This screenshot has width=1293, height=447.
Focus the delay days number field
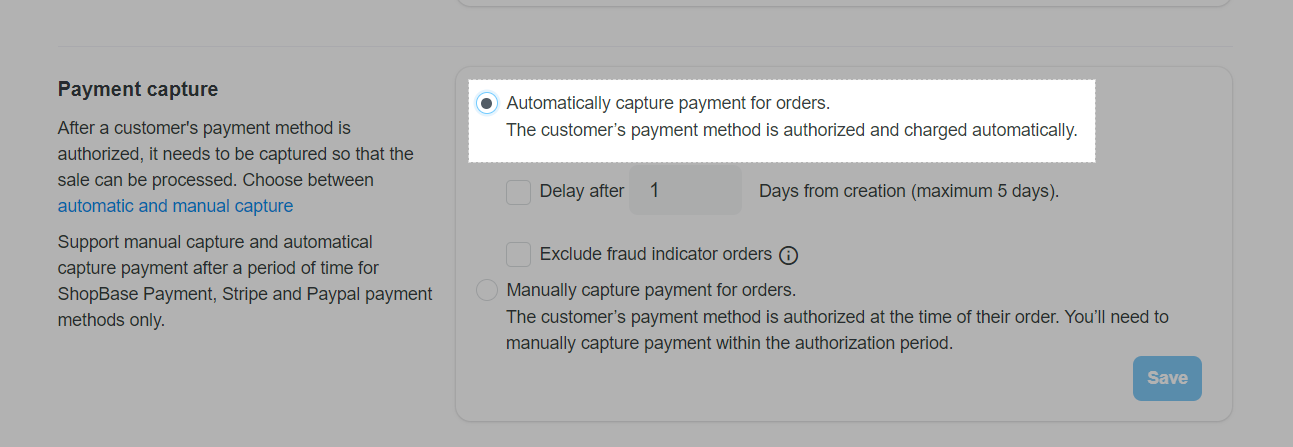(x=685, y=190)
